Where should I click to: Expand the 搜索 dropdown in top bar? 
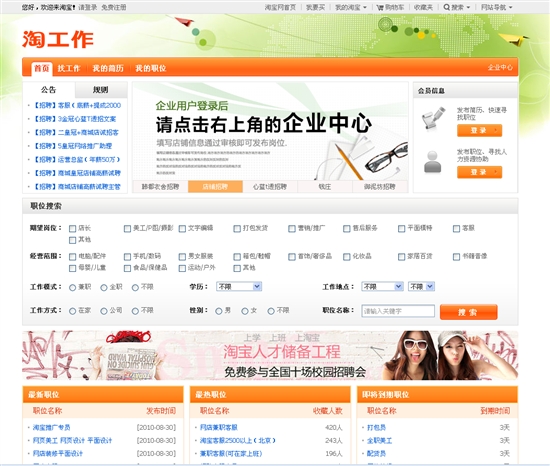(x=457, y=7)
